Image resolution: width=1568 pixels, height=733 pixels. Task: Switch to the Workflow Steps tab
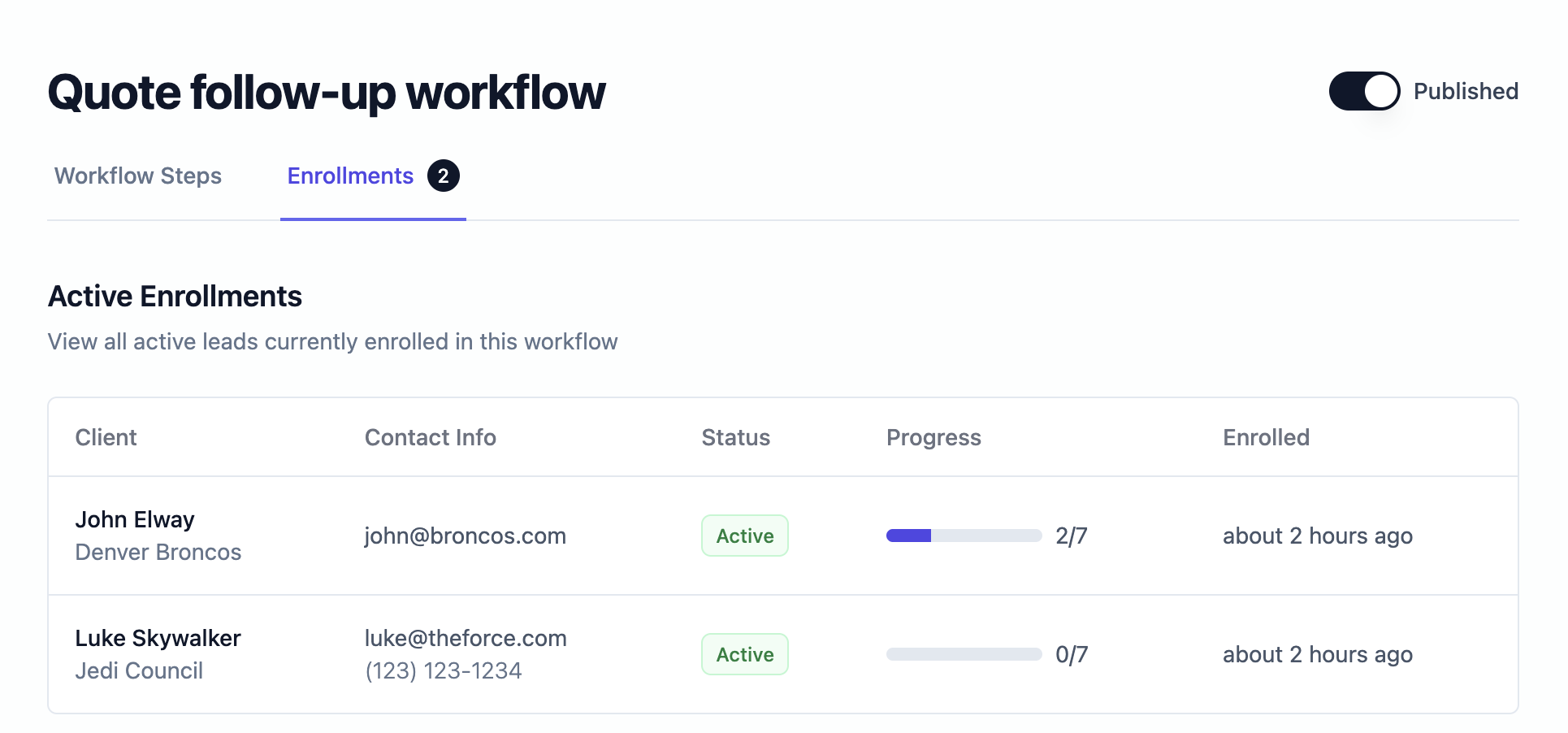136,176
